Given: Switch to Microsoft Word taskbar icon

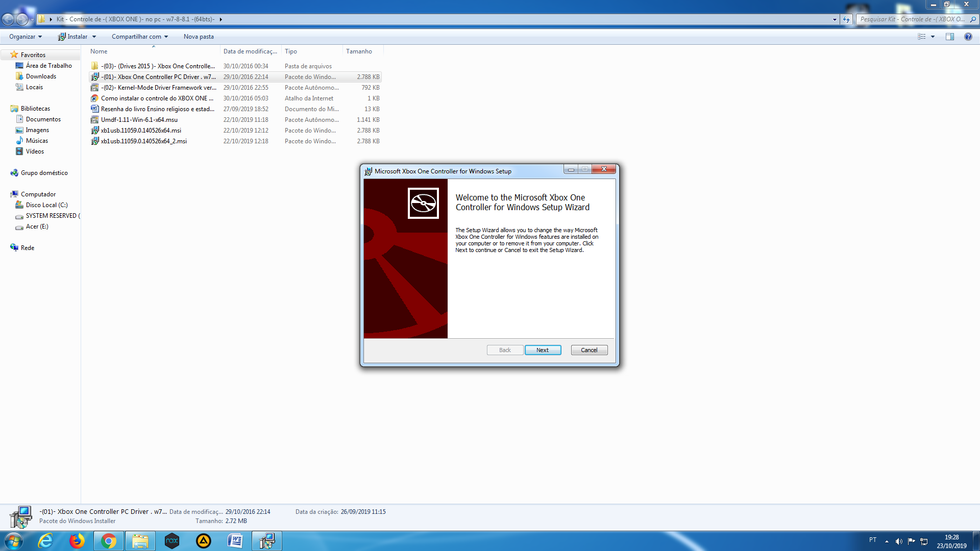Looking at the screenshot, I should click(235, 541).
